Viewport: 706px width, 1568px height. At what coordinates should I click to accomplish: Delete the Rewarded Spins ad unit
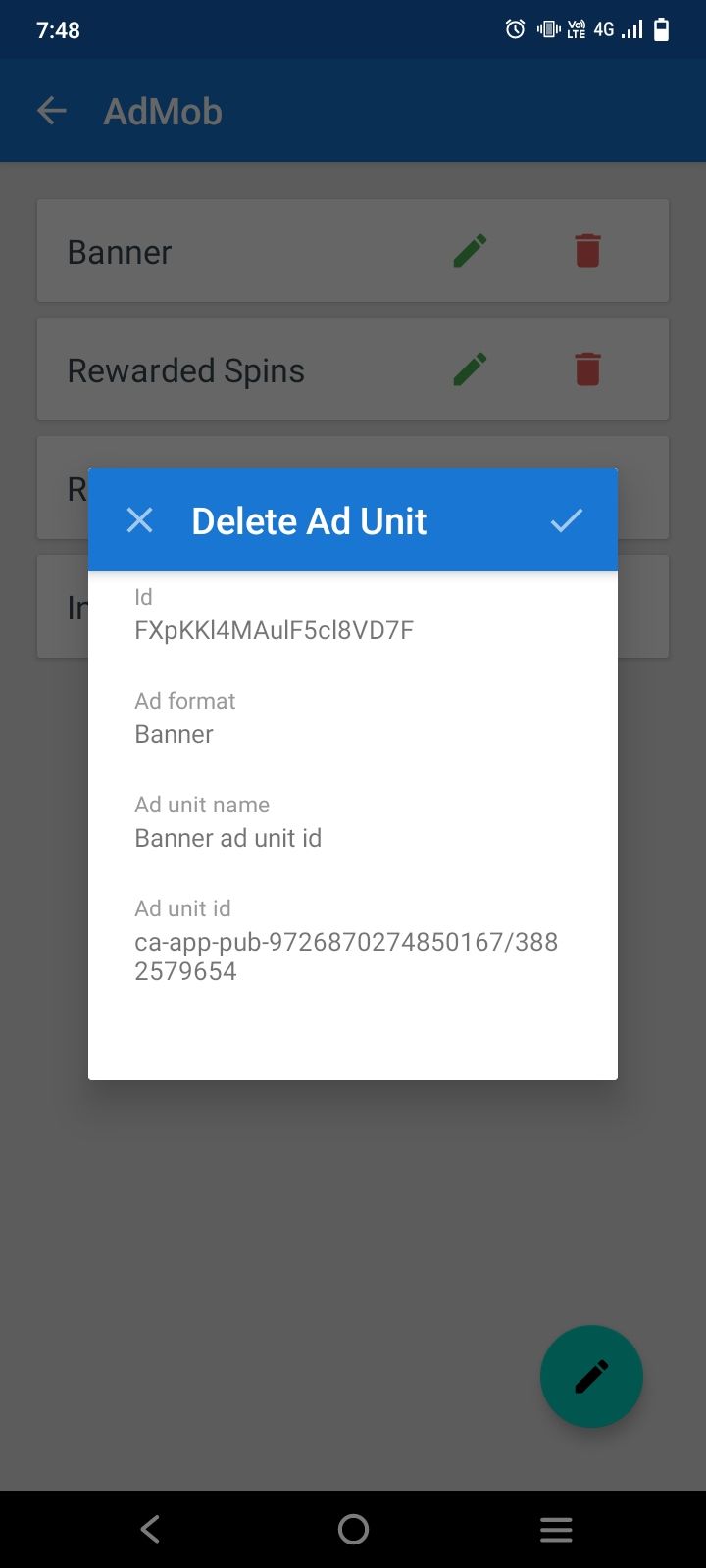pos(587,369)
